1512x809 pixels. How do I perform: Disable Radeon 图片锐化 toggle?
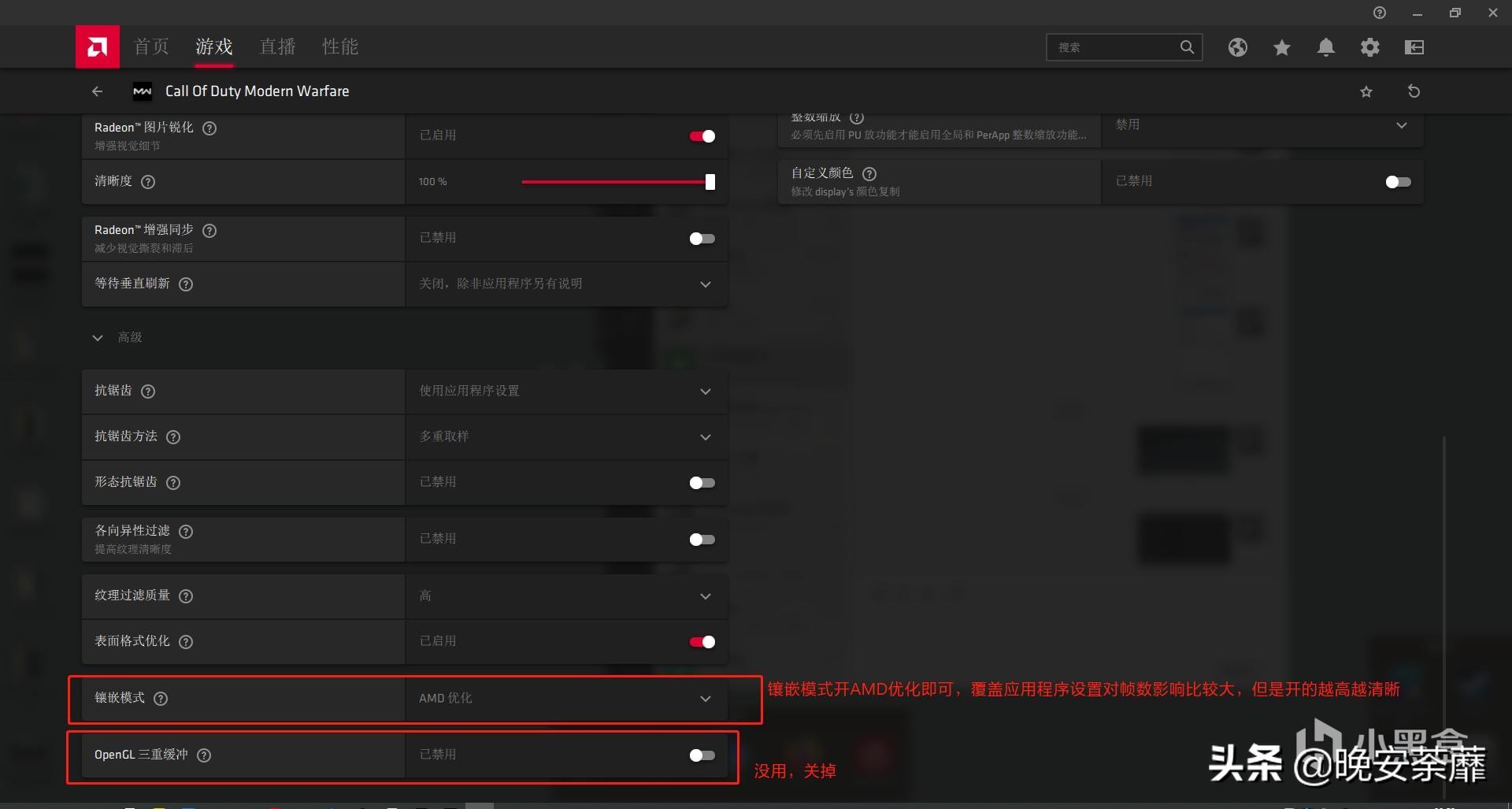click(701, 135)
